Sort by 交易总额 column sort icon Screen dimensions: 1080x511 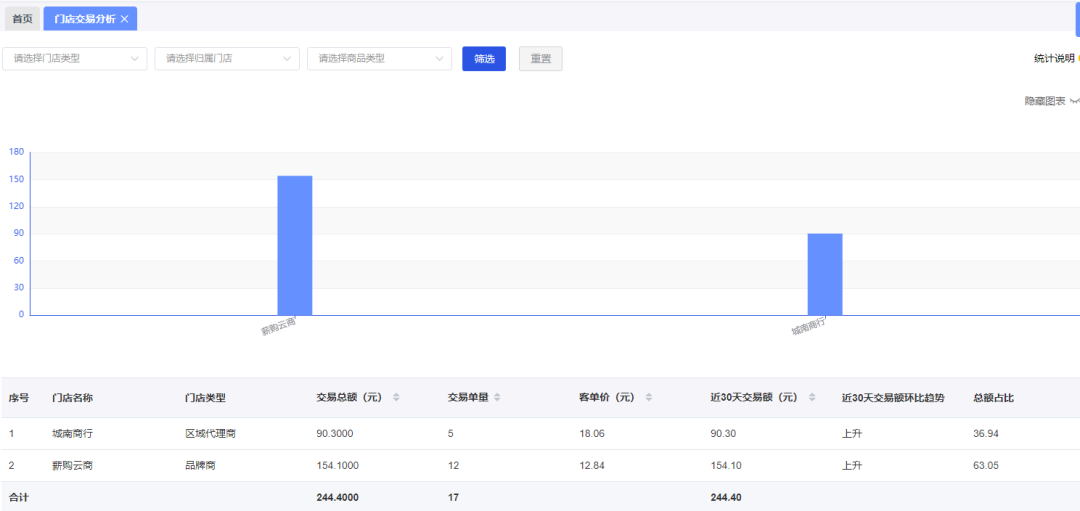[396, 398]
